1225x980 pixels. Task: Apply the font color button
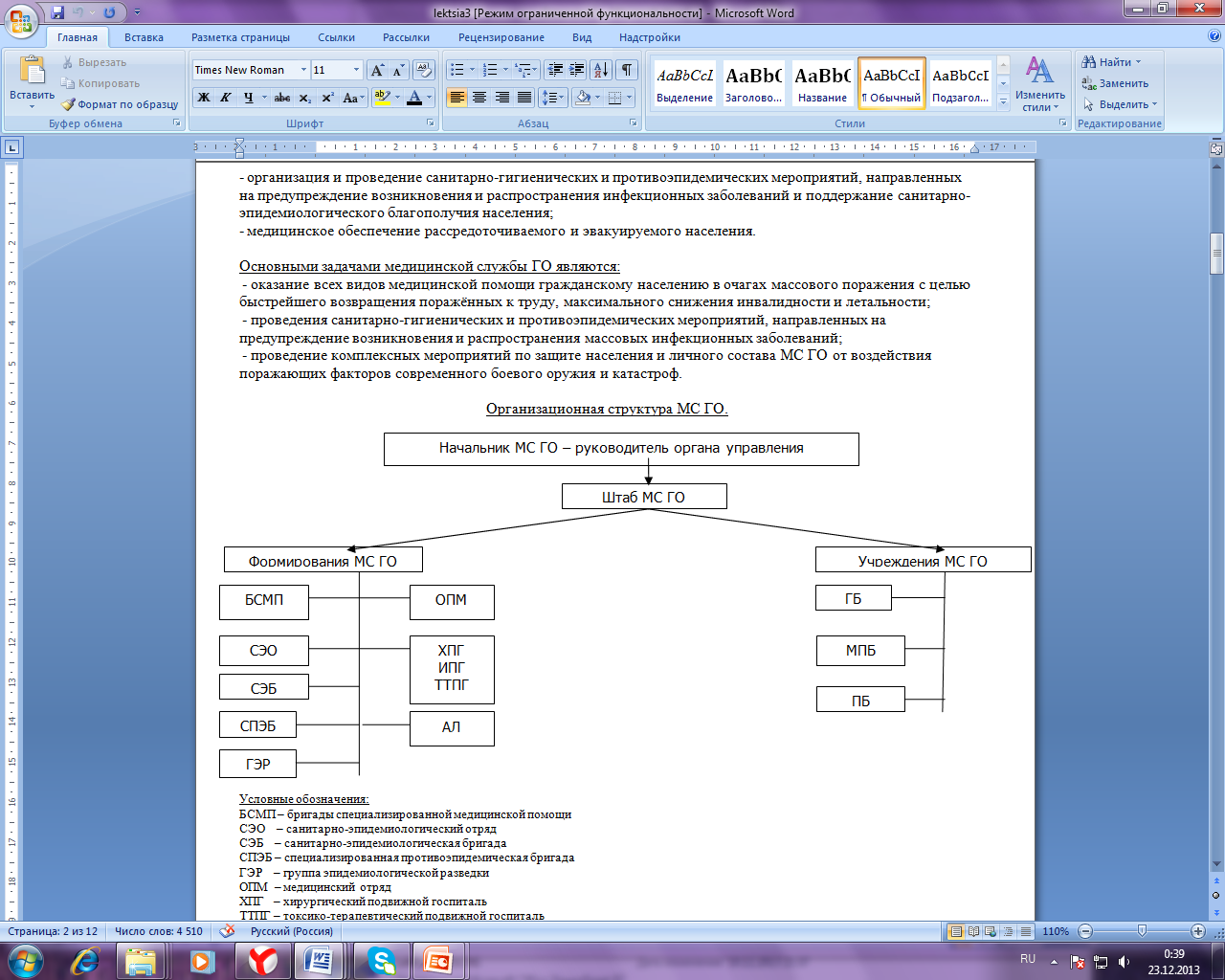tap(413, 98)
